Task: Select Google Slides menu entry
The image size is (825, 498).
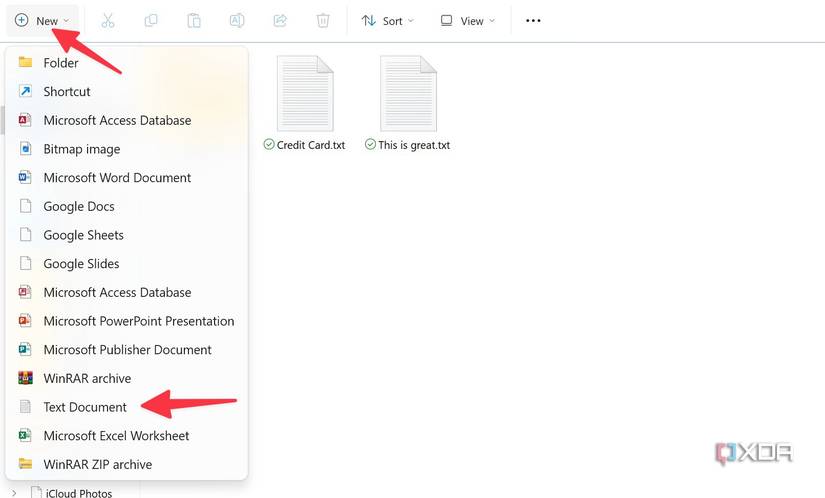Action: [x=127, y=263]
